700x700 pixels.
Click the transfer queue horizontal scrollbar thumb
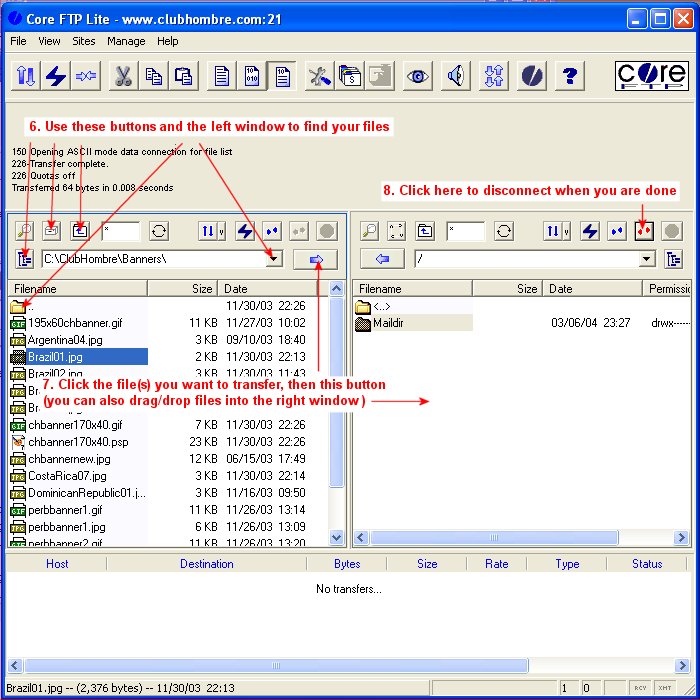[x=276, y=666]
